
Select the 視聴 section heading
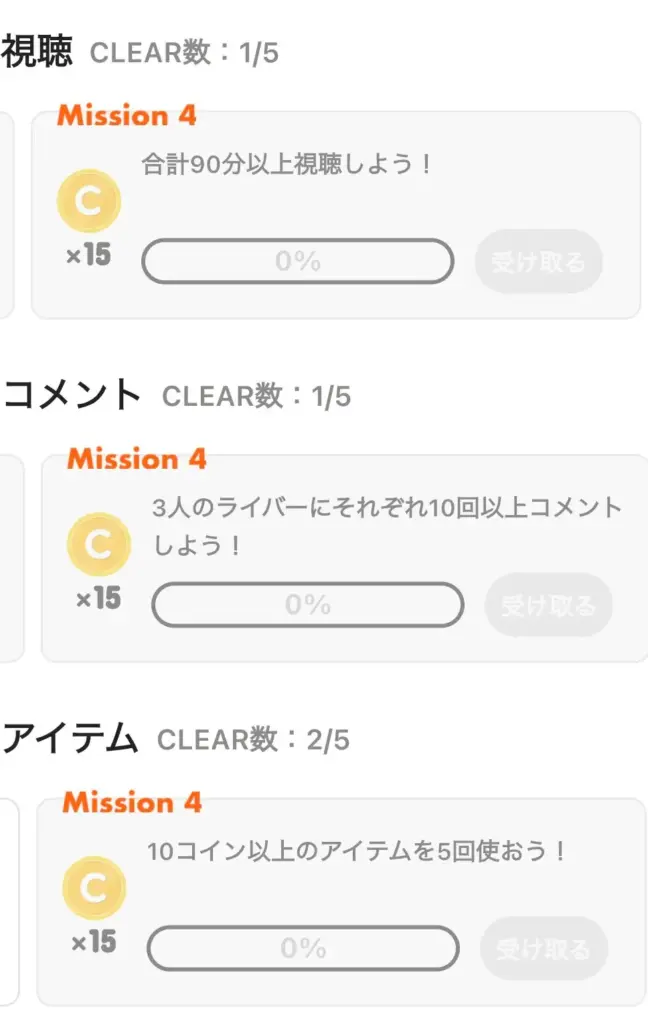tap(37, 51)
